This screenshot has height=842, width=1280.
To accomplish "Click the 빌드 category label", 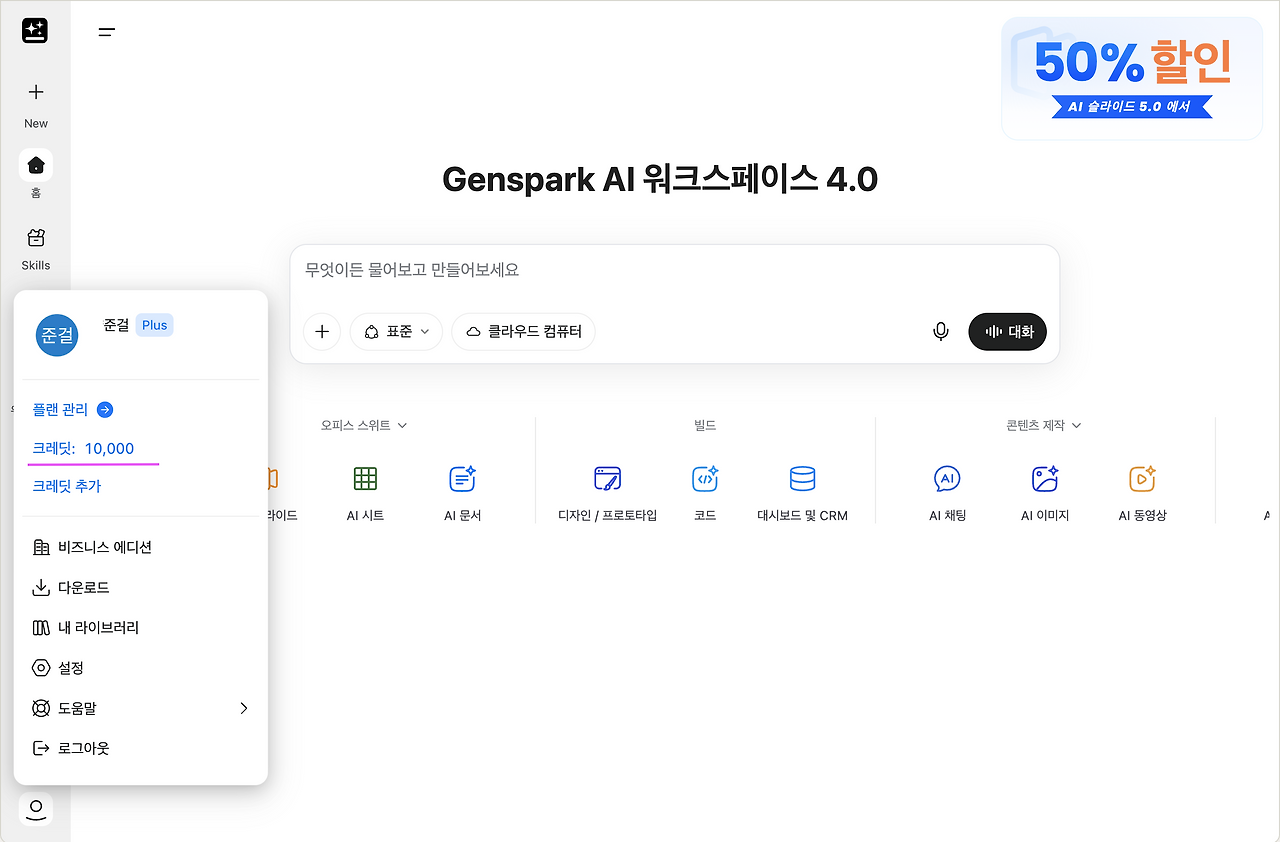I will (x=705, y=425).
